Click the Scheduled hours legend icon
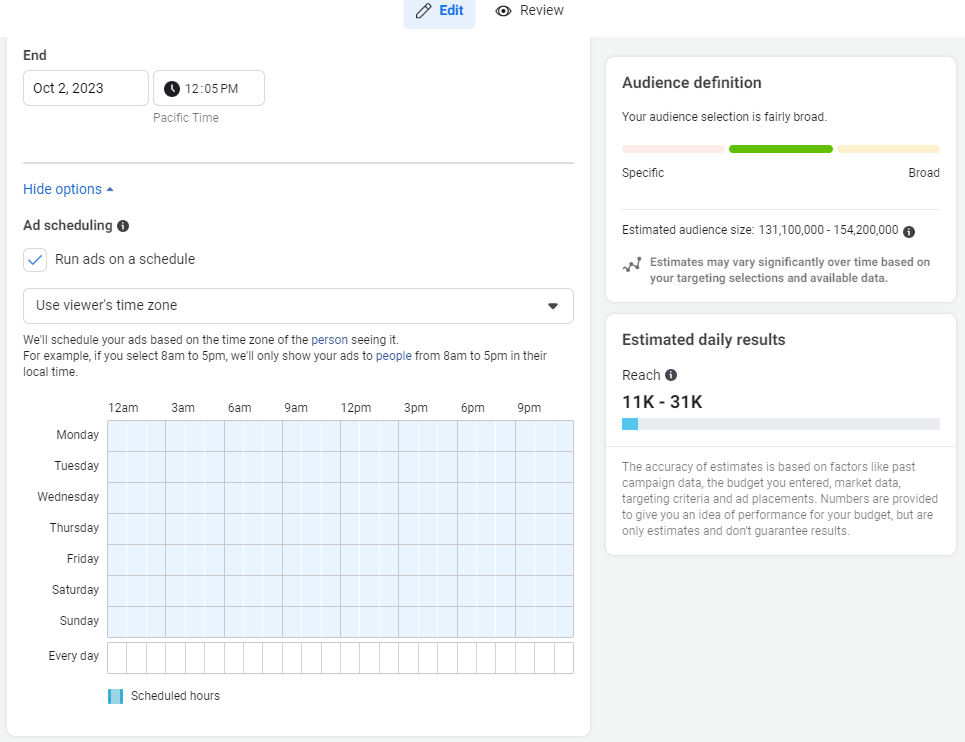The width and height of the screenshot is (965, 742). tap(113, 695)
